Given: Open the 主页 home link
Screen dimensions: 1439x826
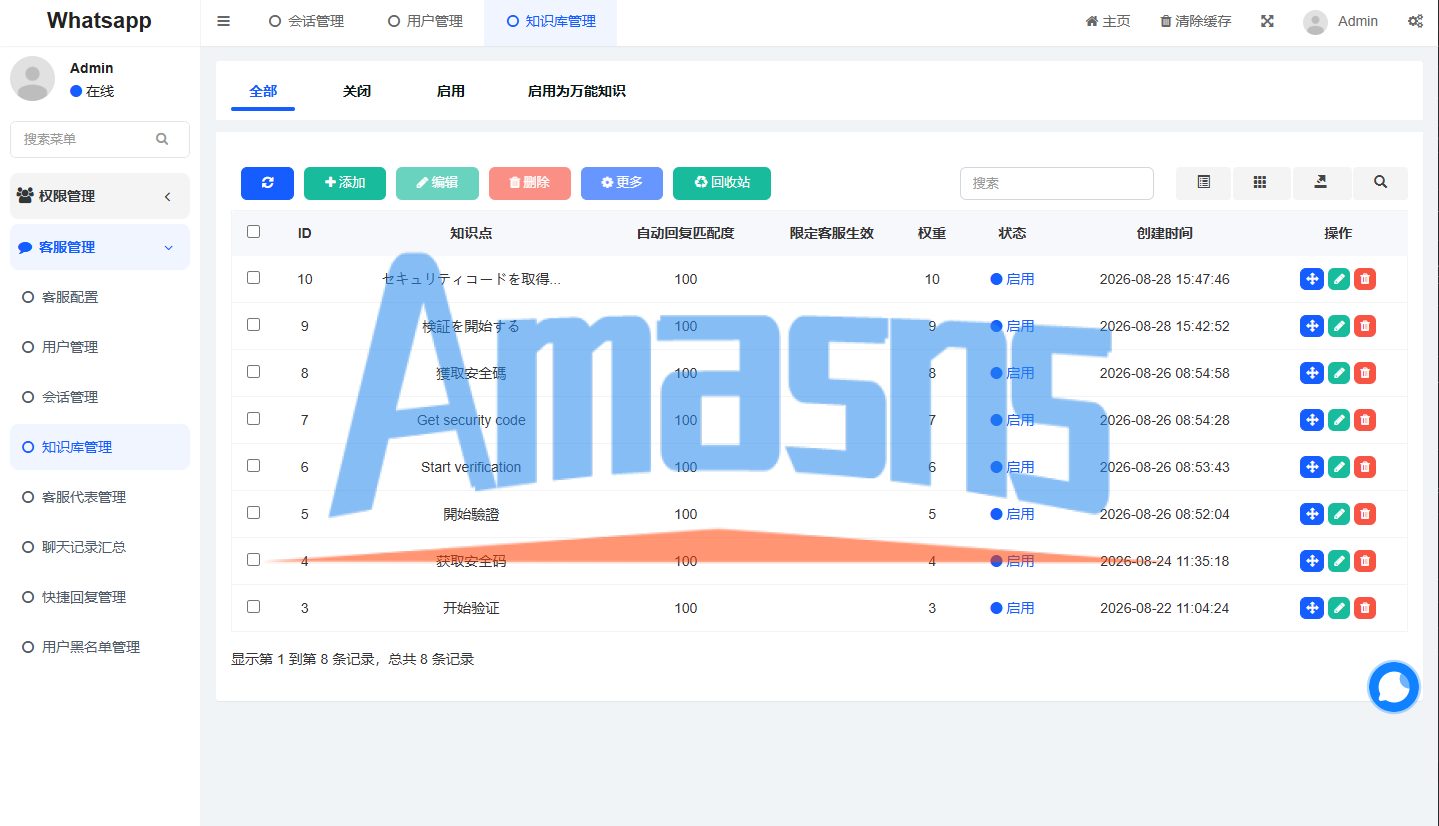Looking at the screenshot, I should [1108, 21].
